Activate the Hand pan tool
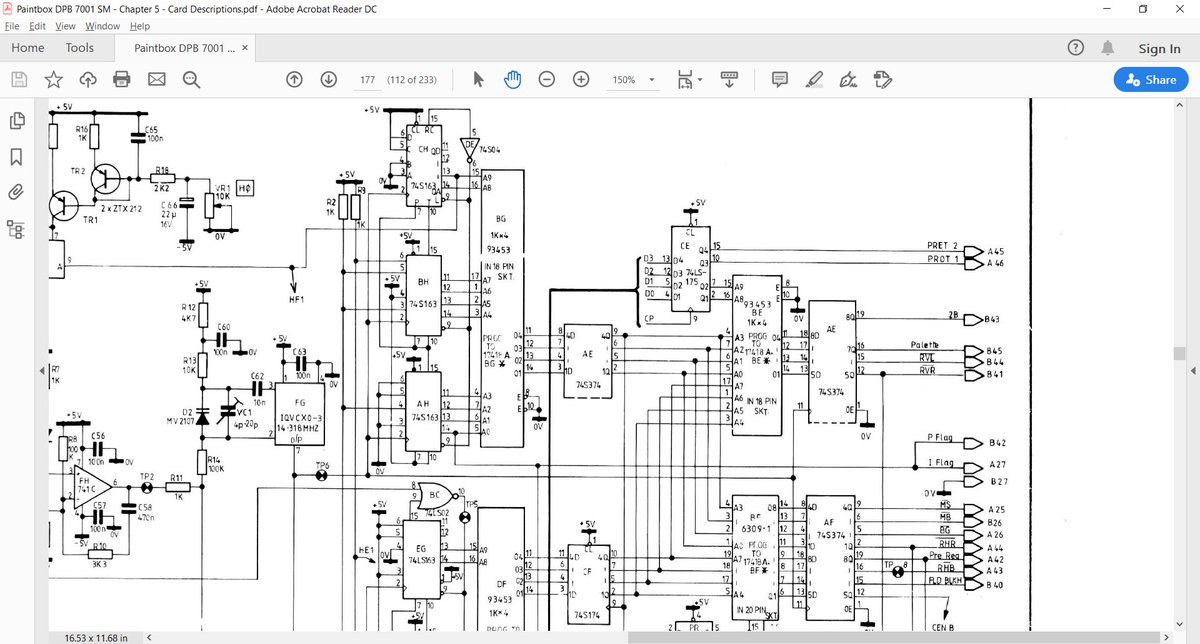The height and width of the screenshot is (644, 1200). (512, 79)
